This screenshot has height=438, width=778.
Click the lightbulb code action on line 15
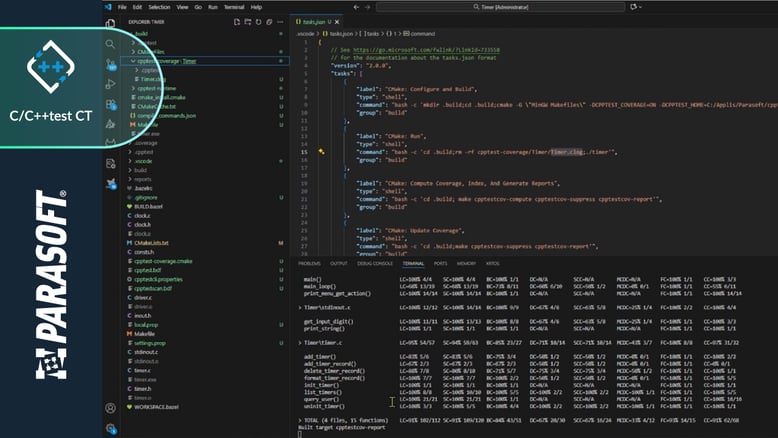pyautogui.click(x=322, y=152)
